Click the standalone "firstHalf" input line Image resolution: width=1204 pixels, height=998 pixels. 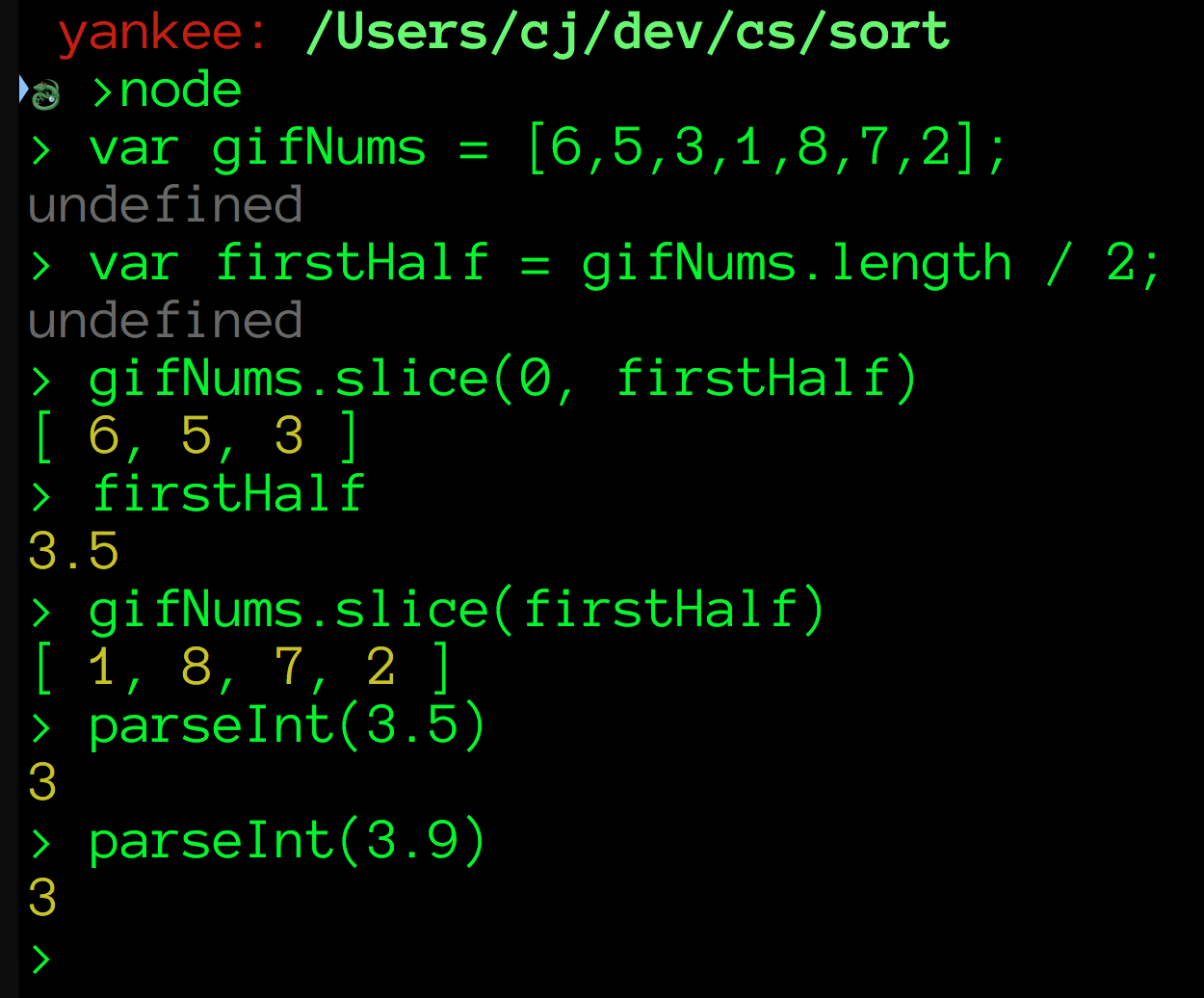pyautogui.click(x=227, y=493)
